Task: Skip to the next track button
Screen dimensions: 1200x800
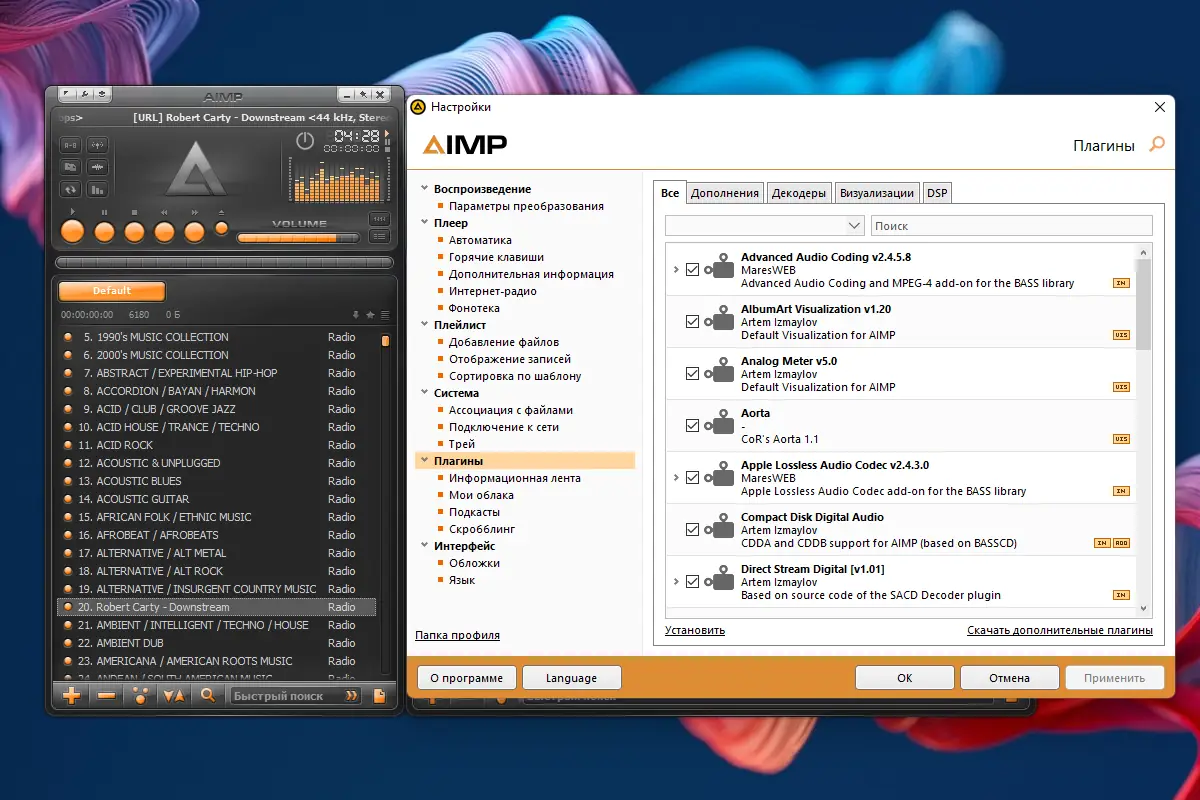Action: 194,232
